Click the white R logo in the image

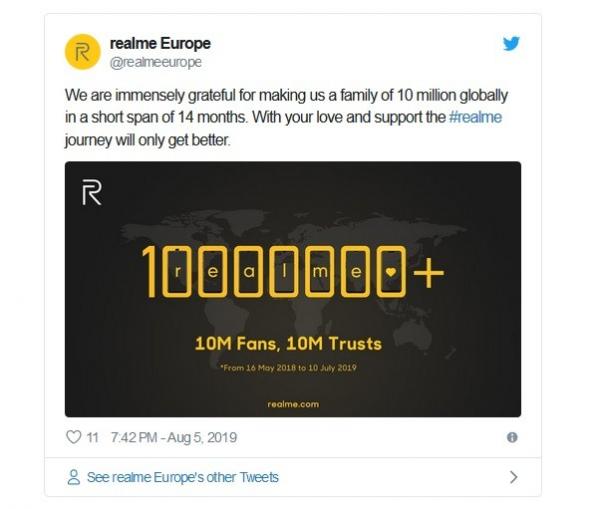91,192
